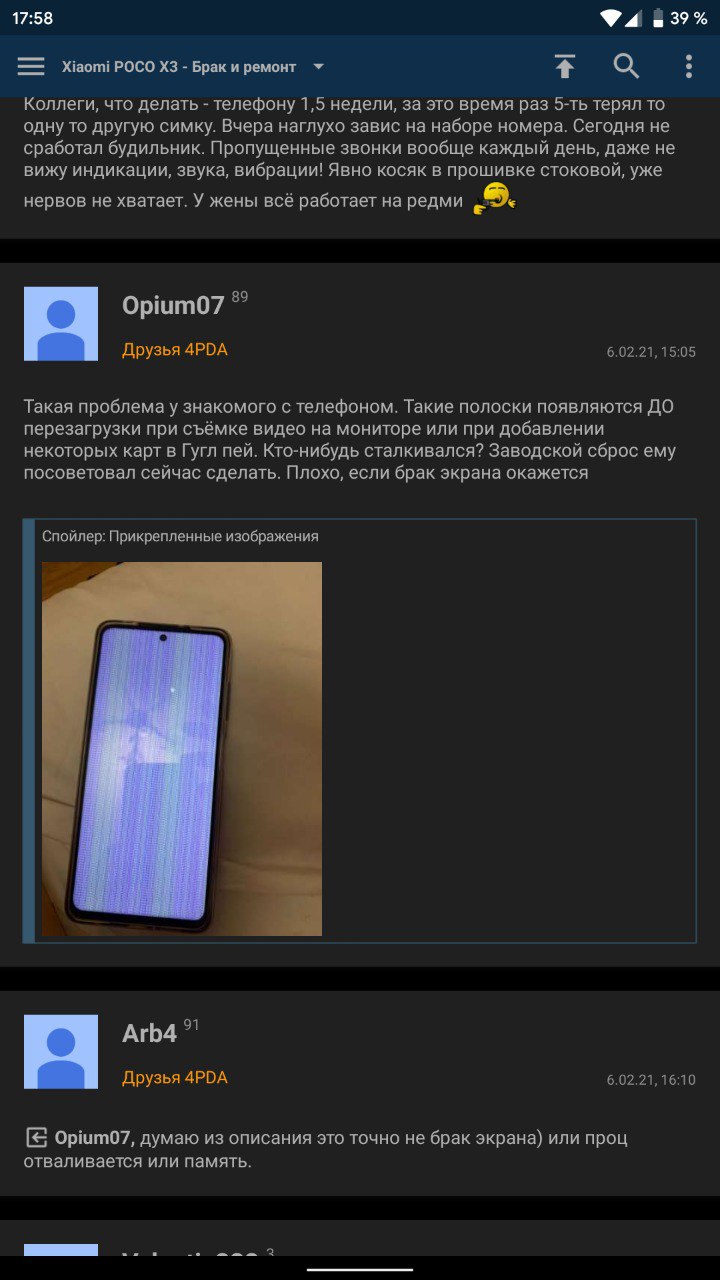The height and width of the screenshot is (1280, 720).
Task: Tap the battery indicator in status bar
Action: (x=658, y=18)
